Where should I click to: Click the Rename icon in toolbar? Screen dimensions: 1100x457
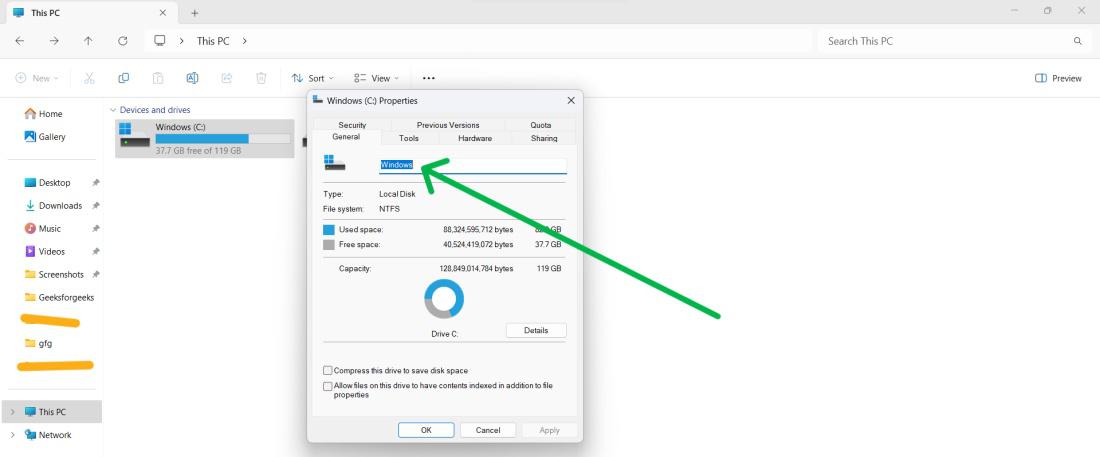[192, 78]
